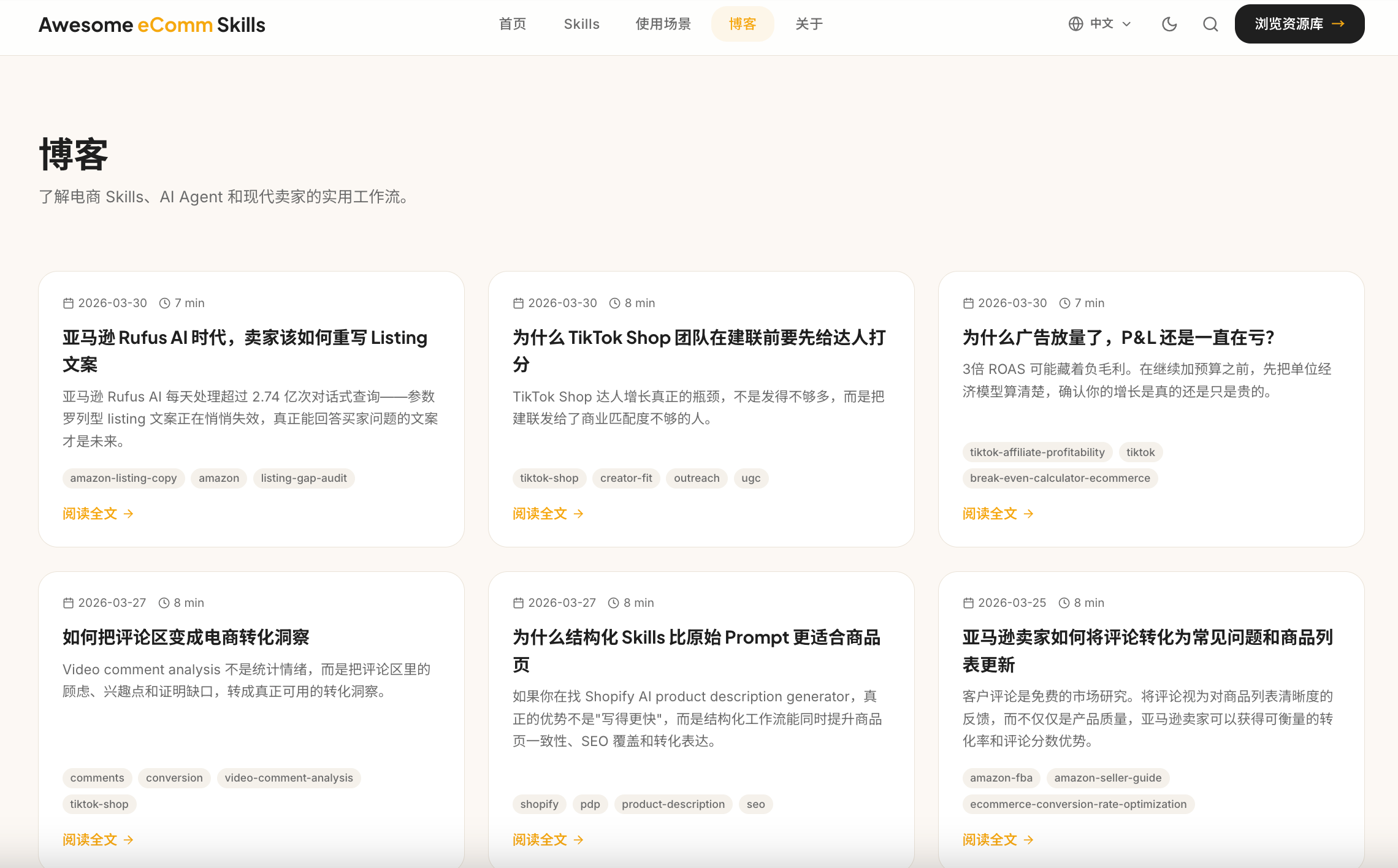This screenshot has width=1398, height=868.
Task: Select the break-even-calculator-ecommerce tag
Action: 1060,478
